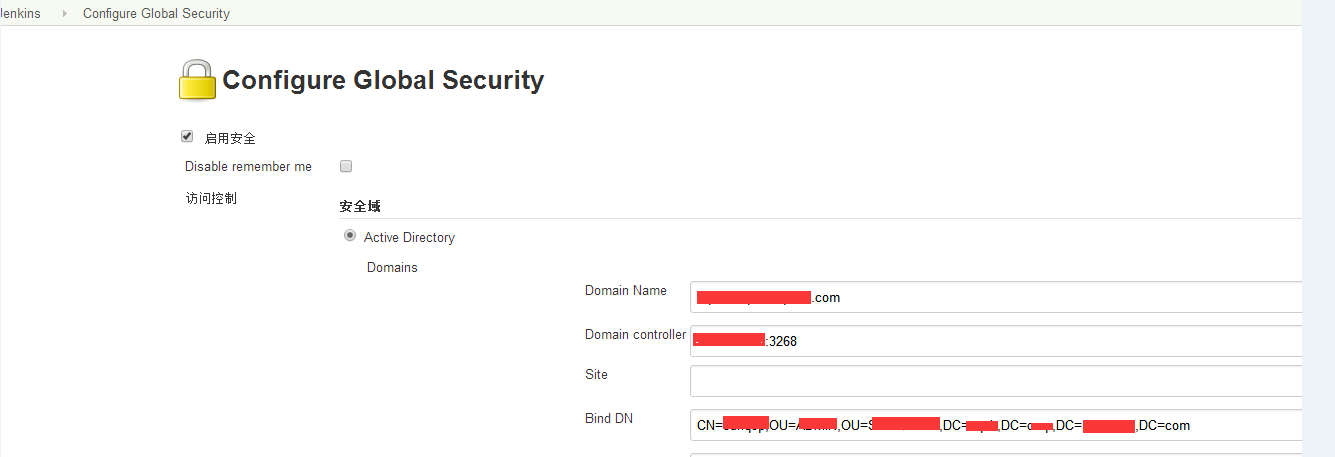Click the Configure Global Security page heading
The image size is (1335, 457).
383,80
